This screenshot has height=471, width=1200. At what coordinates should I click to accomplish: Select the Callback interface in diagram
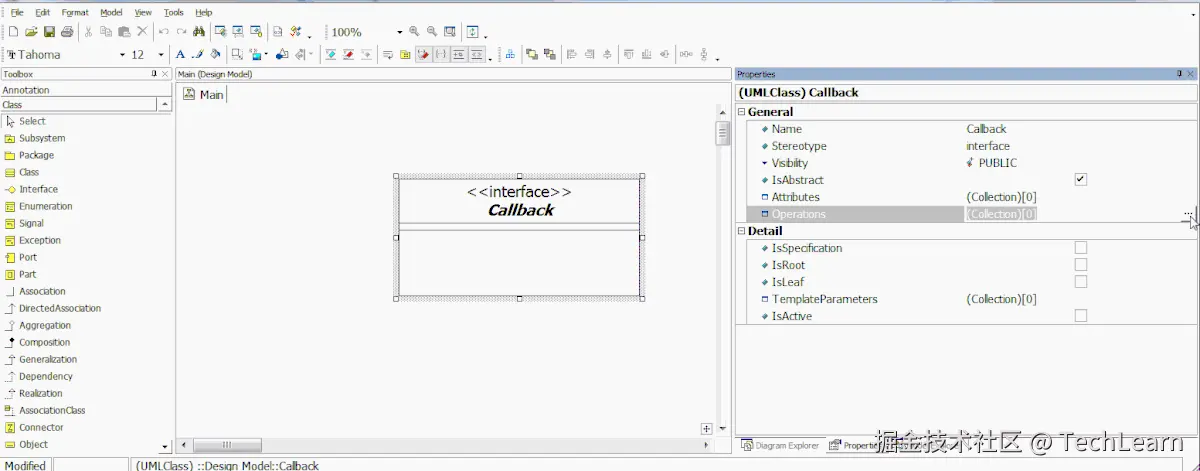pyautogui.click(x=519, y=237)
